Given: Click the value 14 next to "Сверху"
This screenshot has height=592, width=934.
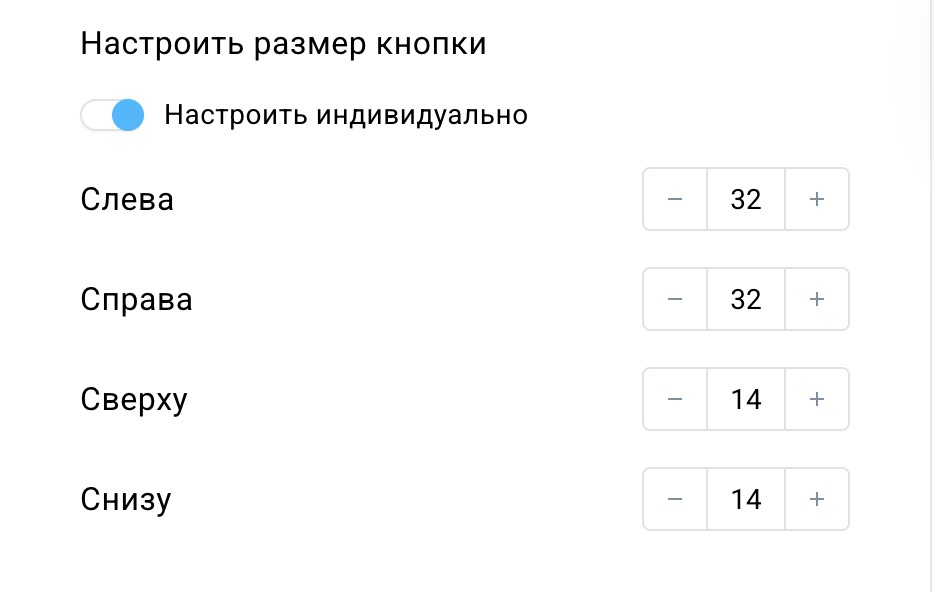Looking at the screenshot, I should pyautogui.click(x=746, y=399).
